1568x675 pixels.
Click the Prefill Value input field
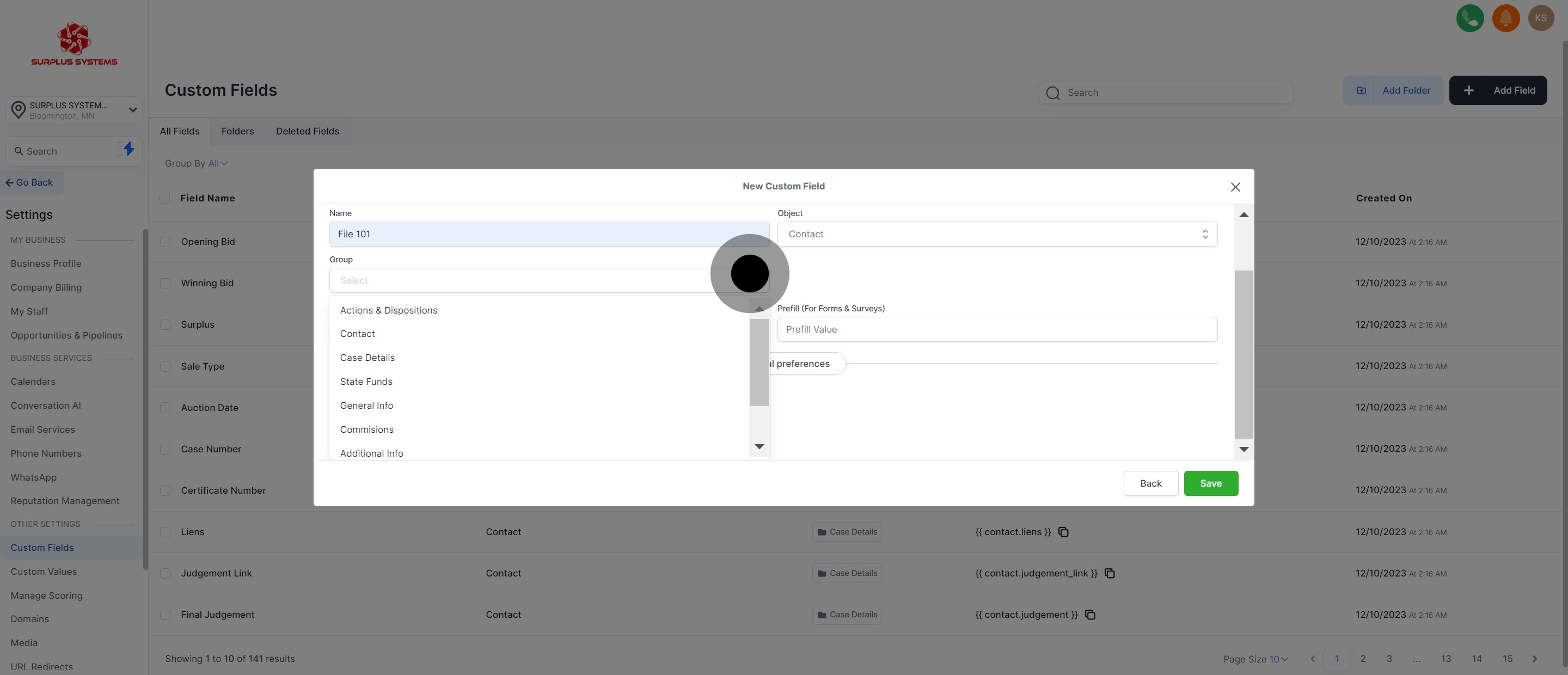(996, 329)
